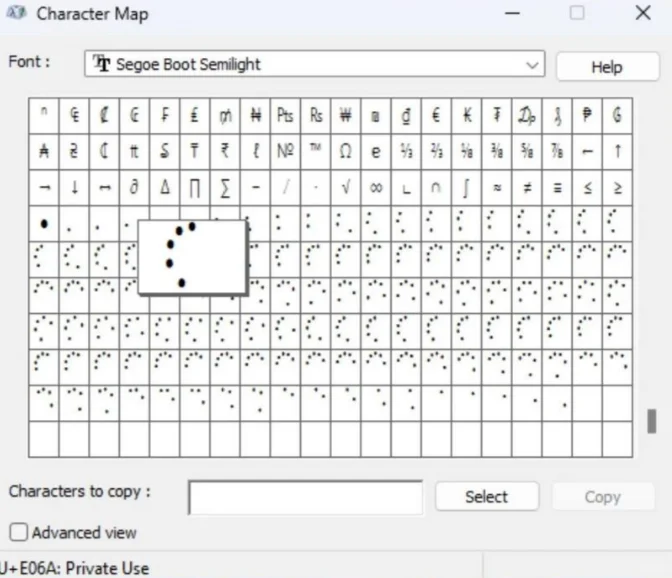
Task: Open the Font dropdown Segoe Boot Semilight
Action: (x=315, y=64)
